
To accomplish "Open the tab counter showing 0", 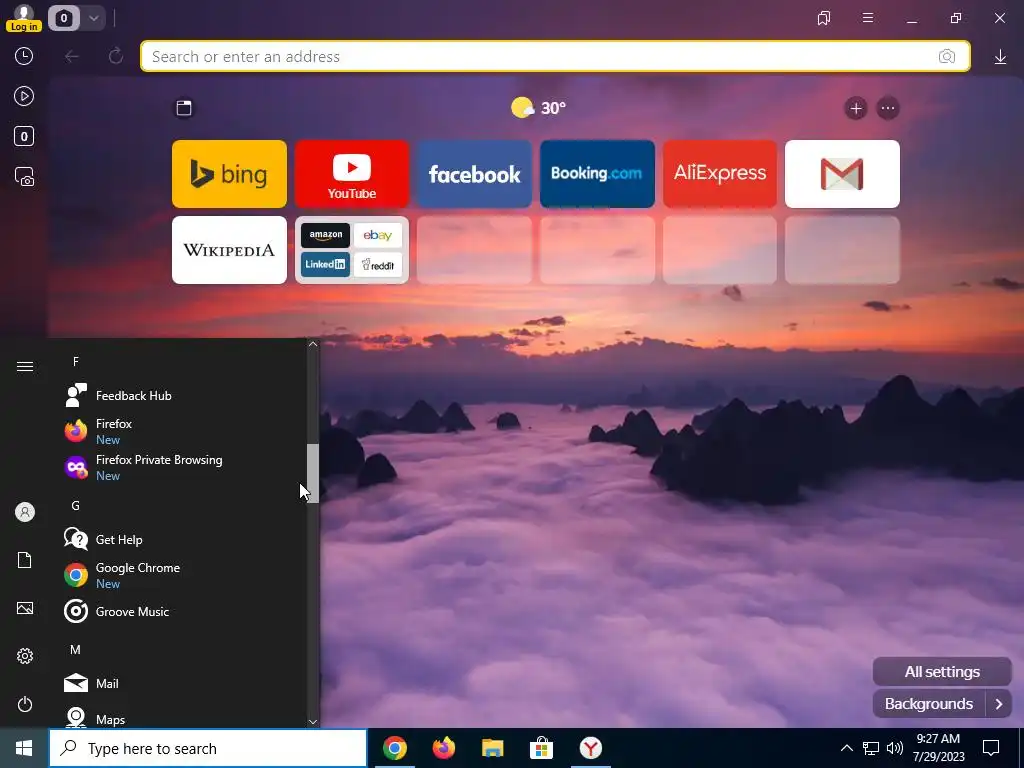I will pyautogui.click(x=63, y=18).
